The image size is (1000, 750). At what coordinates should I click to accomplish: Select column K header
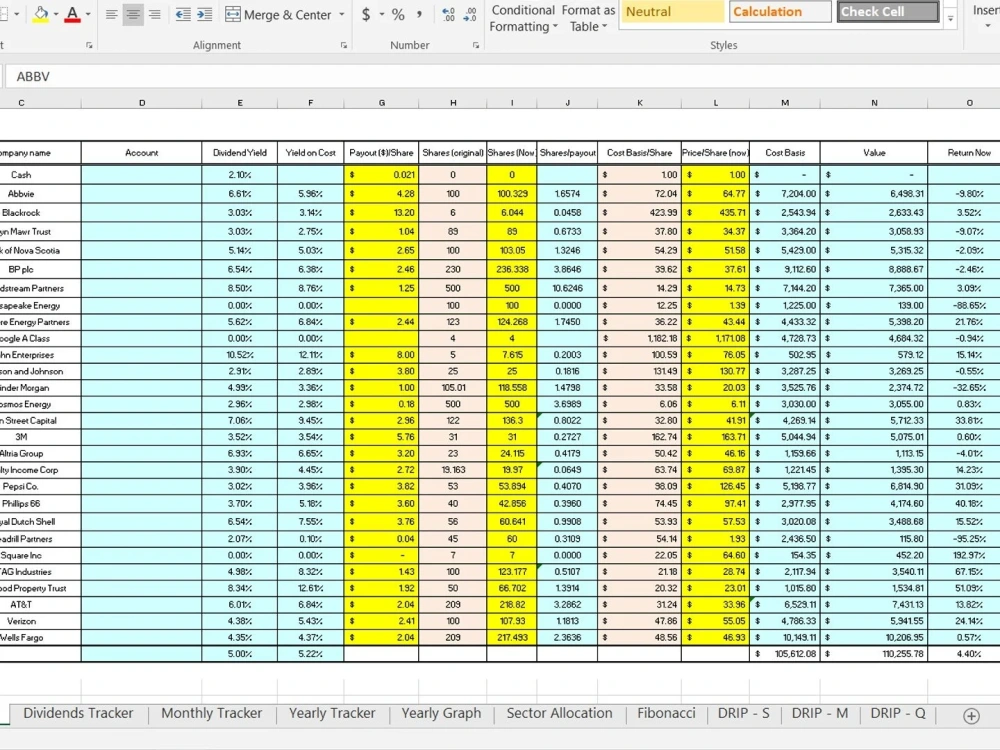tap(640, 103)
